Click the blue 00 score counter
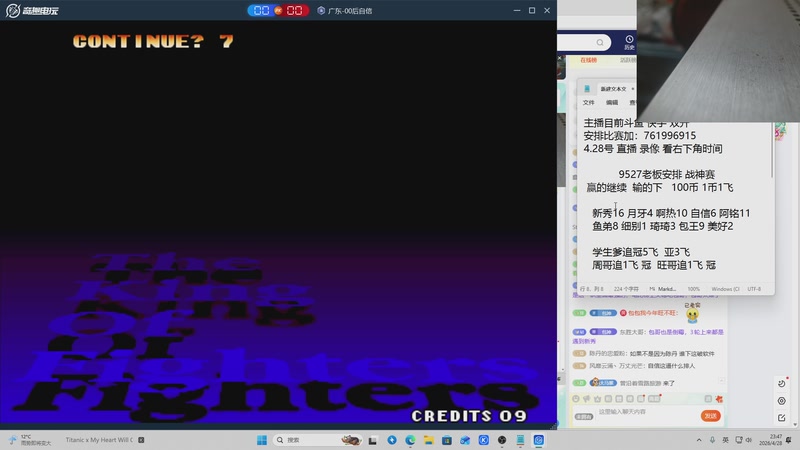Viewport: 800px width, 450px height. (261, 10)
